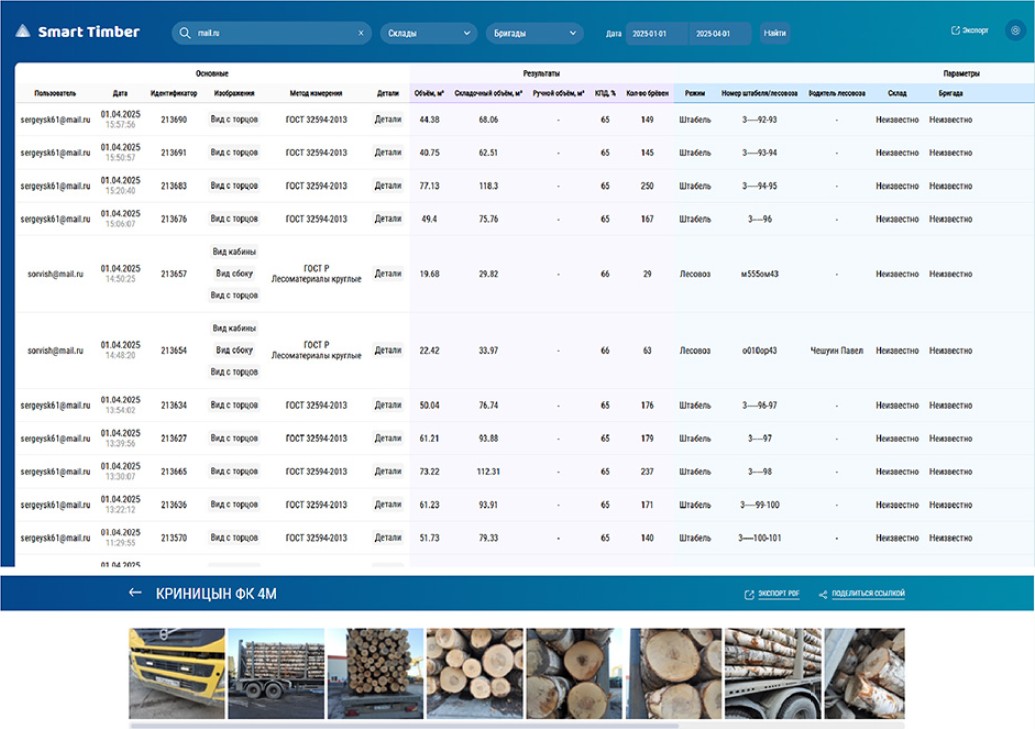1035x729 pixels.
Task: Go back using the left arrow icon
Action: tap(135, 593)
